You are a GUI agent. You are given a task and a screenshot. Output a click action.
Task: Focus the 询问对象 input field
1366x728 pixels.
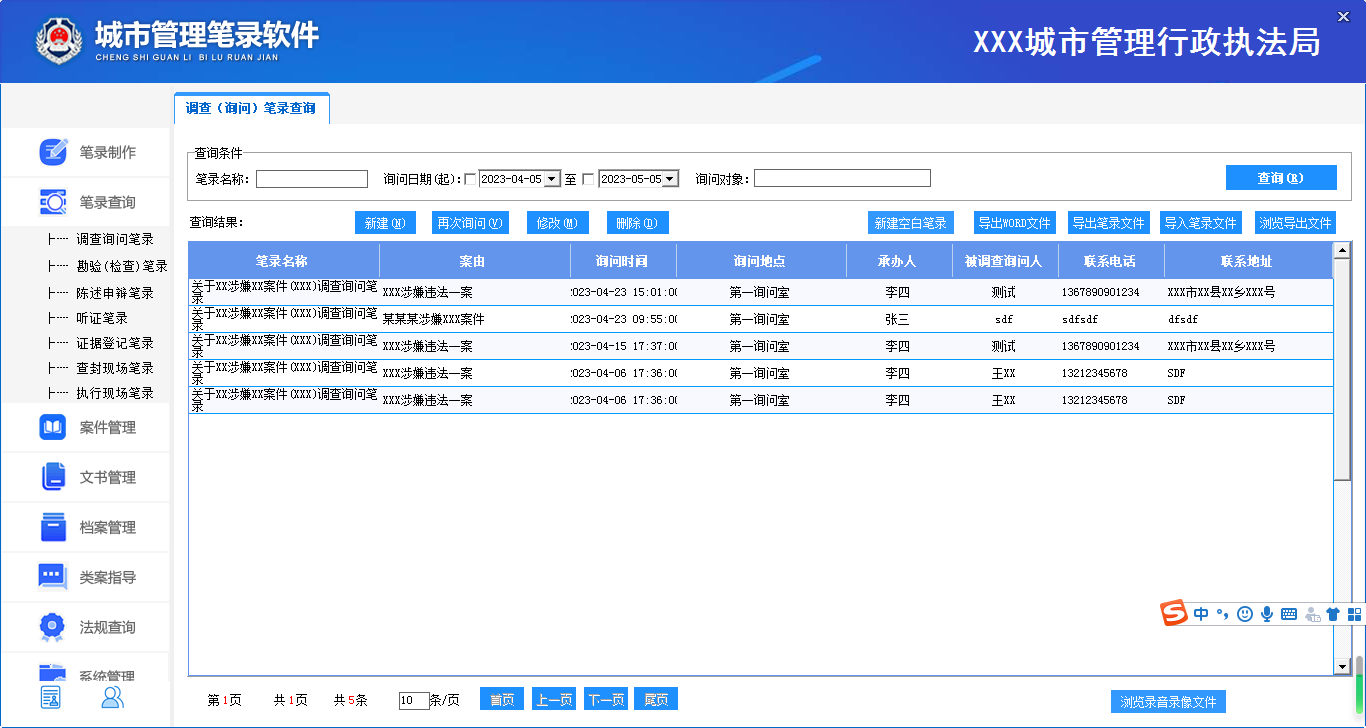point(842,178)
